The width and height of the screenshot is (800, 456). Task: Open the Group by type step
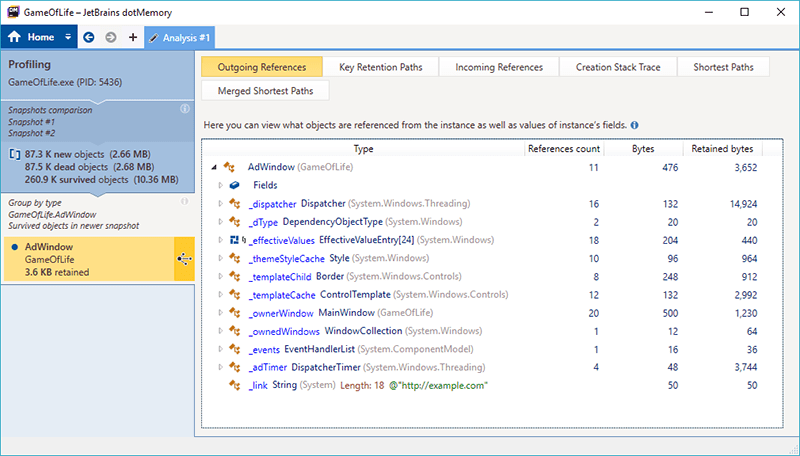97,214
